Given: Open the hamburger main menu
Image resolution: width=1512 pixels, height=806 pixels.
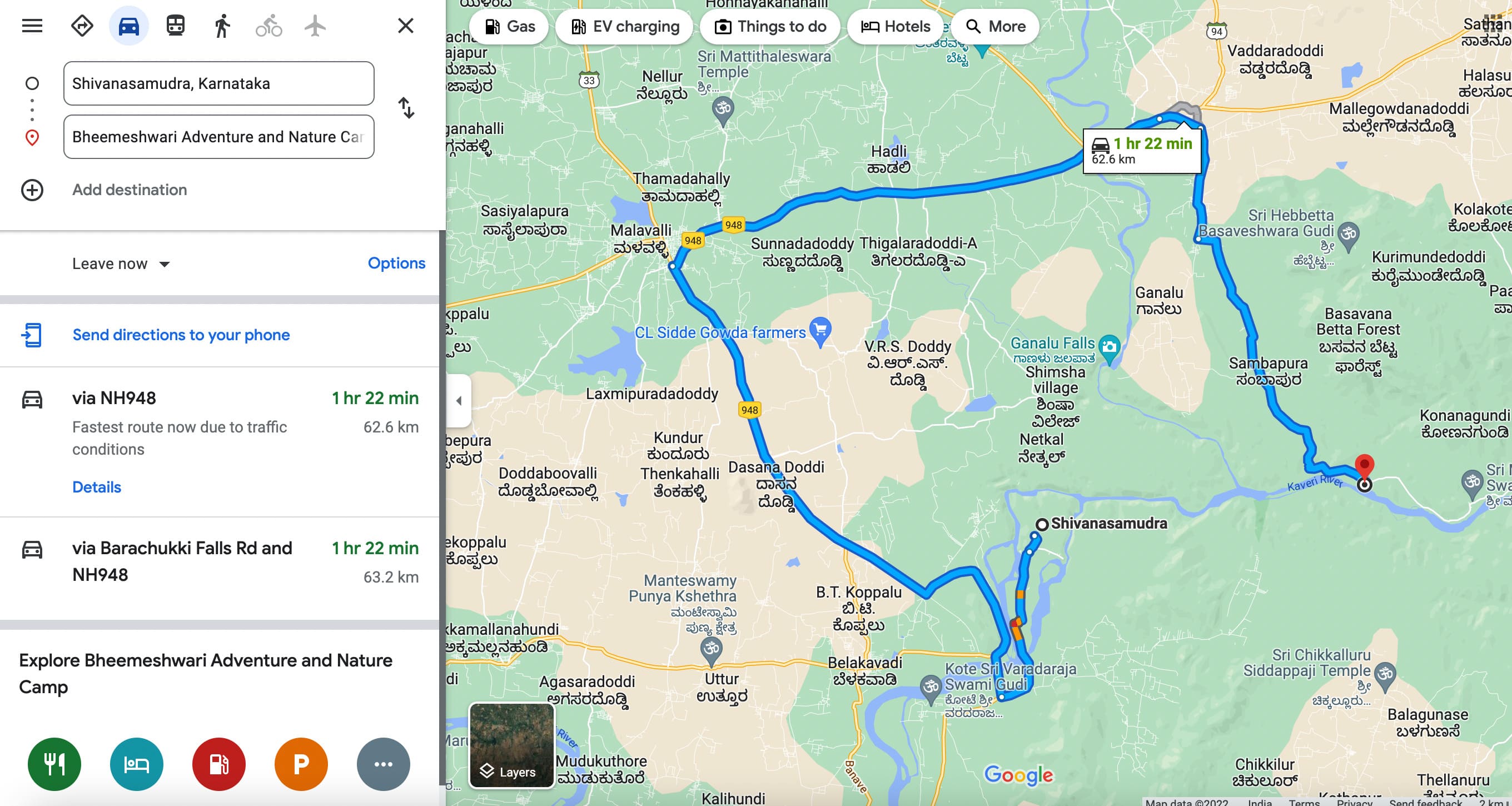Looking at the screenshot, I should pos(32,26).
